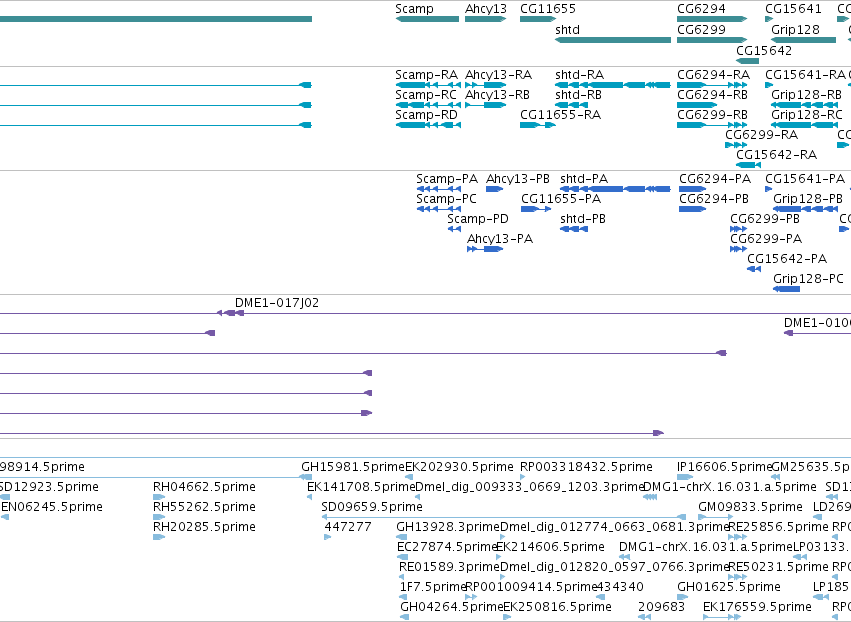Click the CG15642 gene feature
Viewport: 851px width, 622px height.
coord(747,61)
